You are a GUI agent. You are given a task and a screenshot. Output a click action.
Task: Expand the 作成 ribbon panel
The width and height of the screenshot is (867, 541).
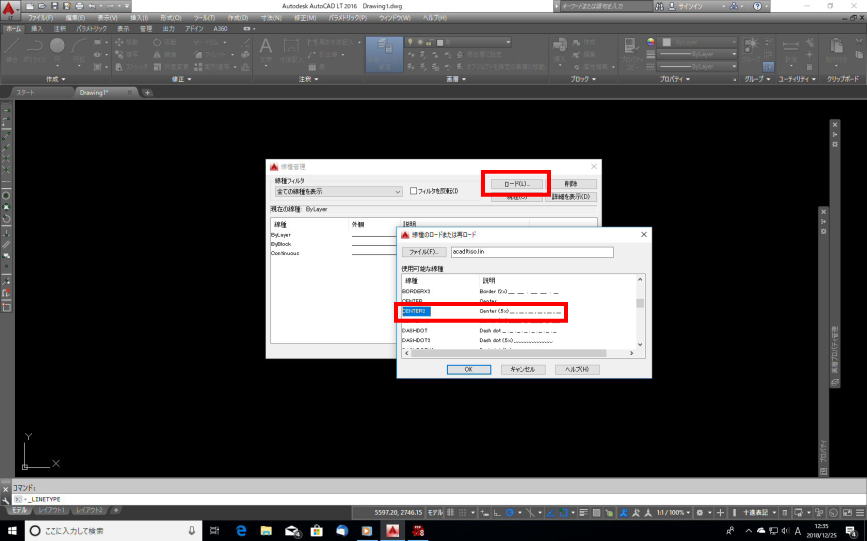[x=55, y=79]
